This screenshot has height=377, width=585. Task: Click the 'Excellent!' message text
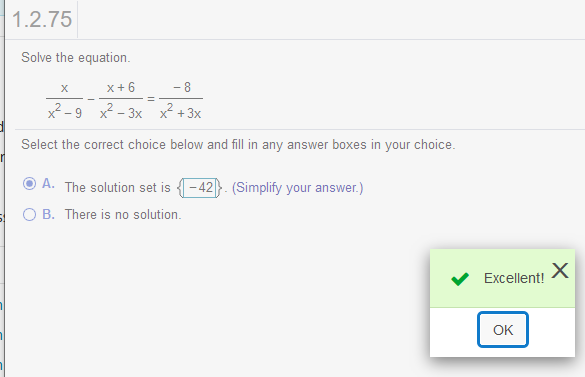514,278
